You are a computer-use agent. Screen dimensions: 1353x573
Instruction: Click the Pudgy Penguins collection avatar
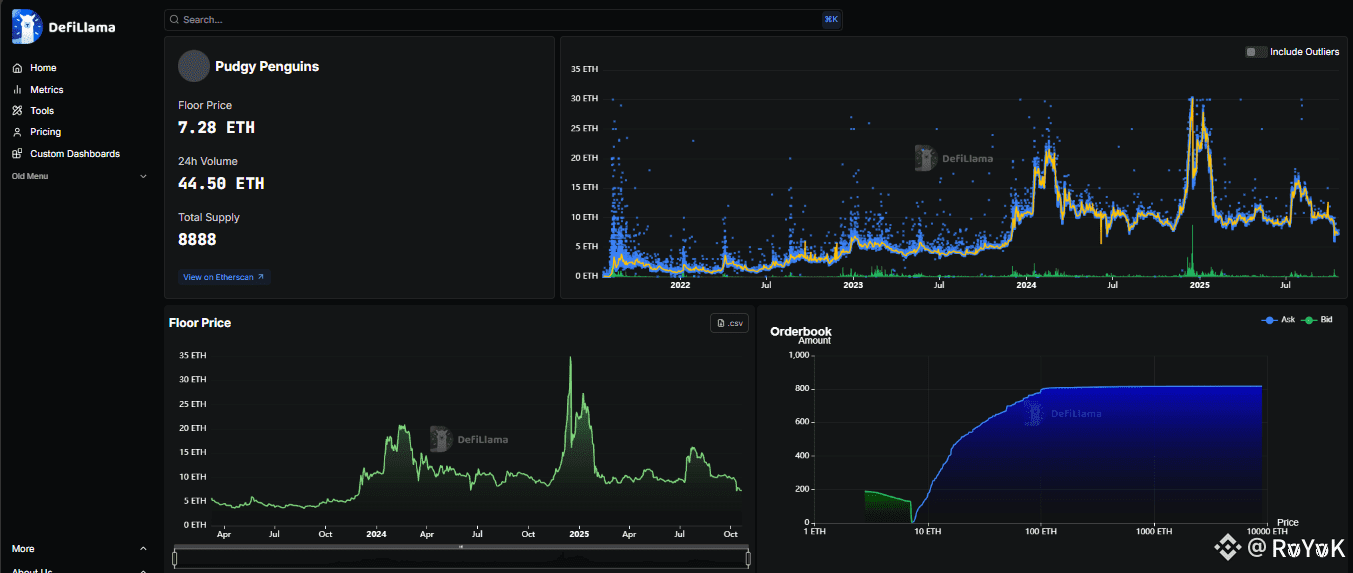coord(193,66)
